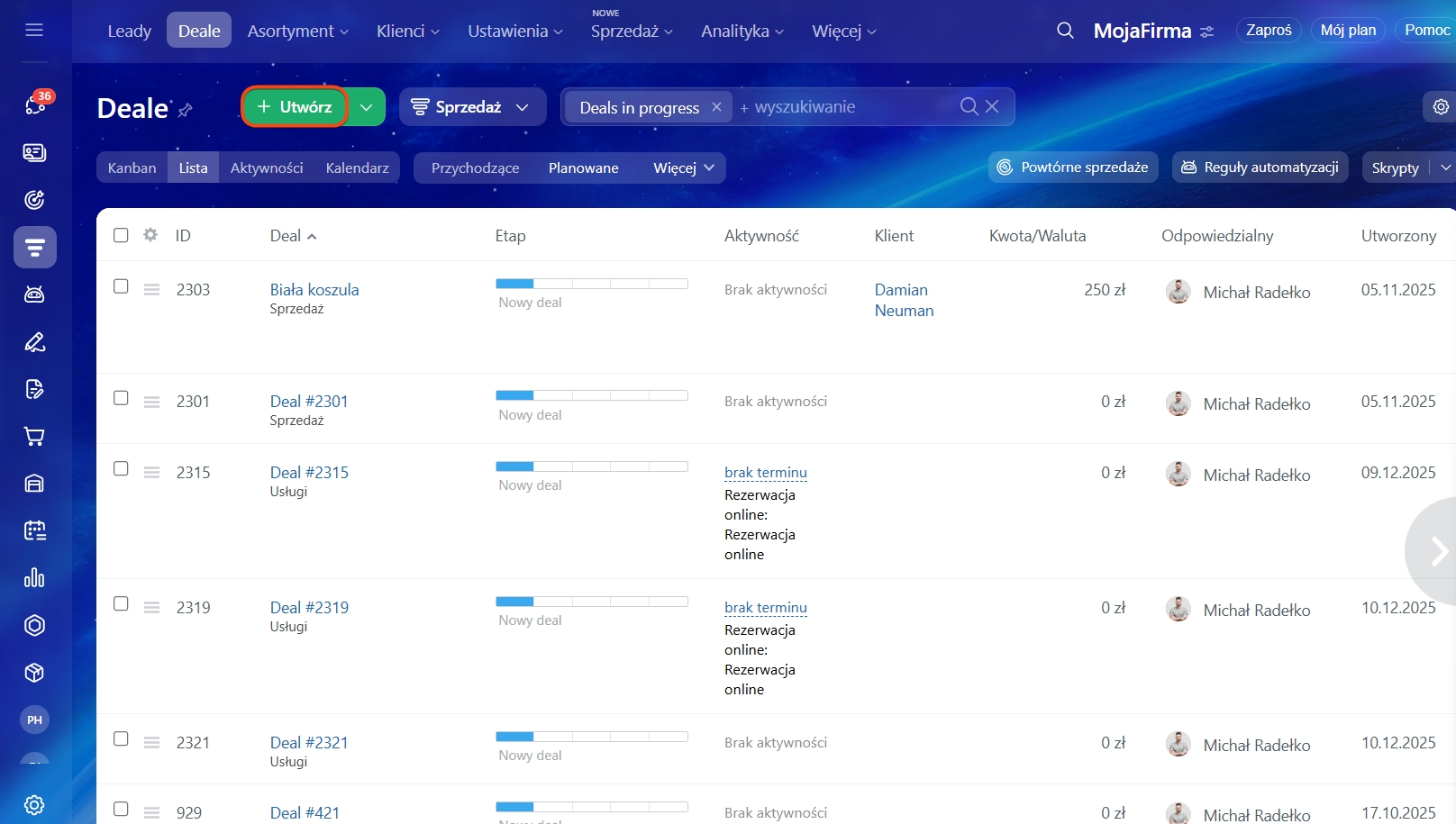Open notifications icon with 36 badge
This screenshot has width=1456, height=824.
click(x=35, y=104)
